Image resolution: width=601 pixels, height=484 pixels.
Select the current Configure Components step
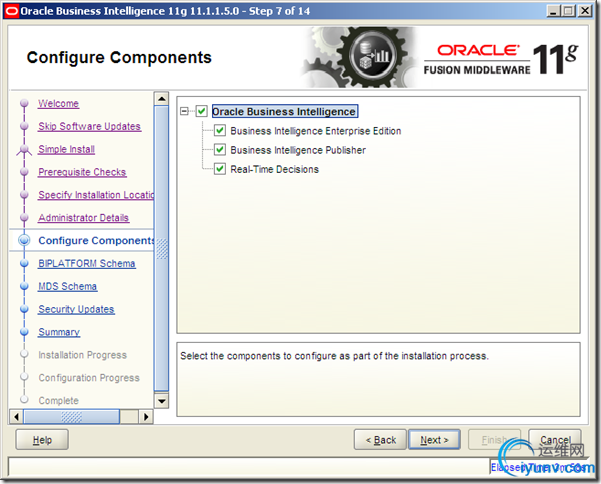point(96,241)
